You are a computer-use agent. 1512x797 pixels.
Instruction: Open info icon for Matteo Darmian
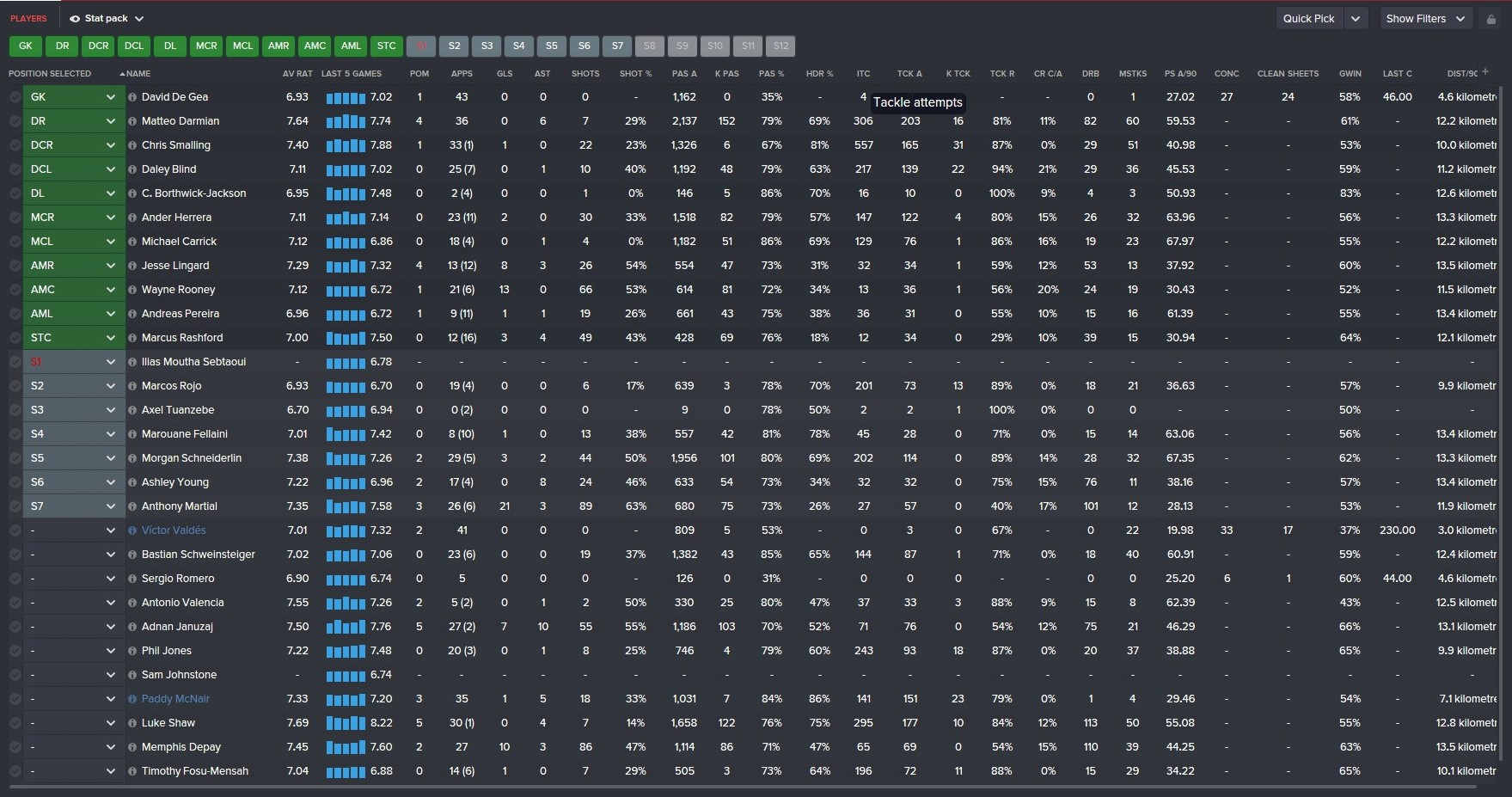click(132, 121)
